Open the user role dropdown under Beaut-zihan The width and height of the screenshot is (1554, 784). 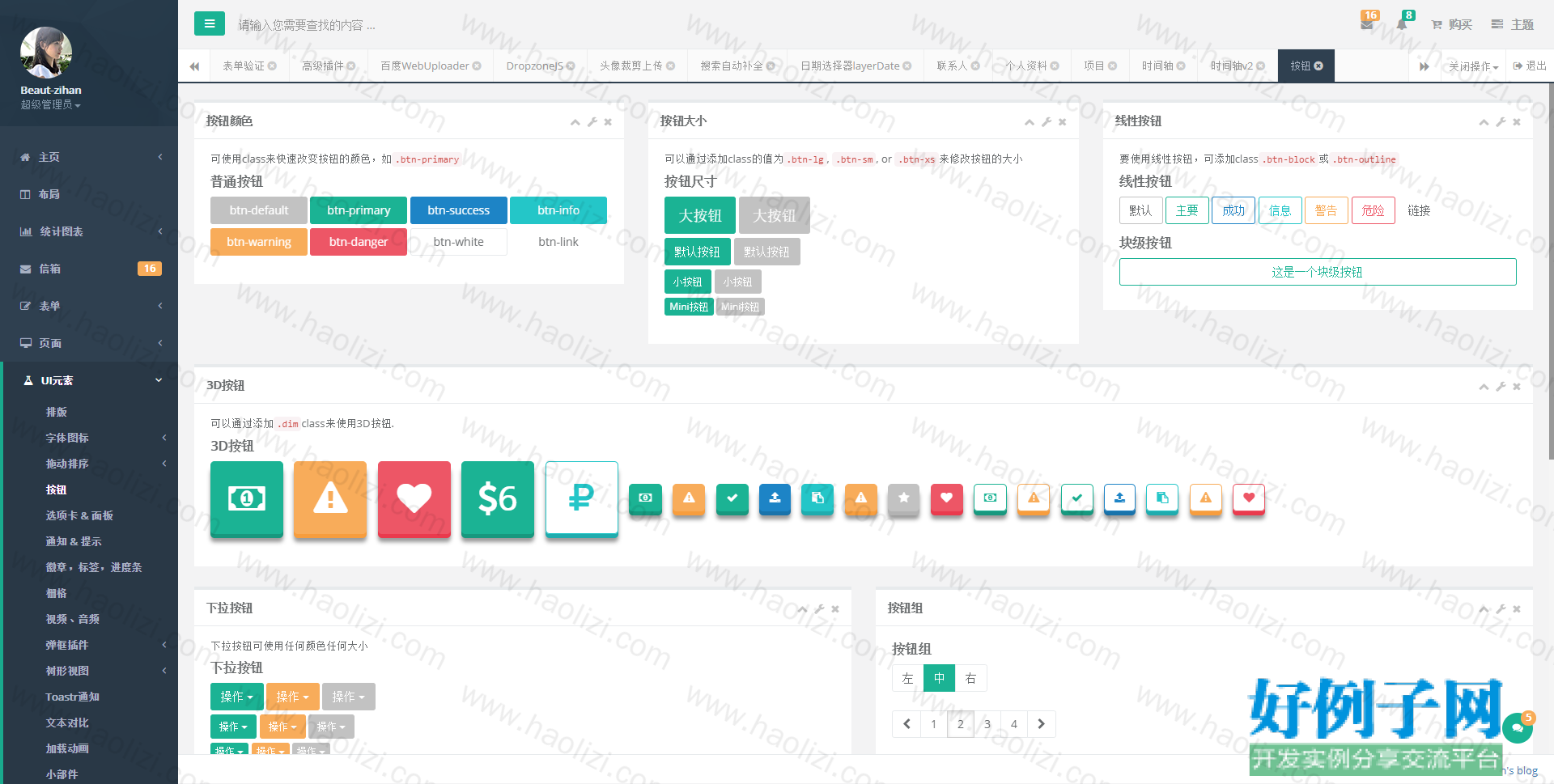pyautogui.click(x=50, y=105)
